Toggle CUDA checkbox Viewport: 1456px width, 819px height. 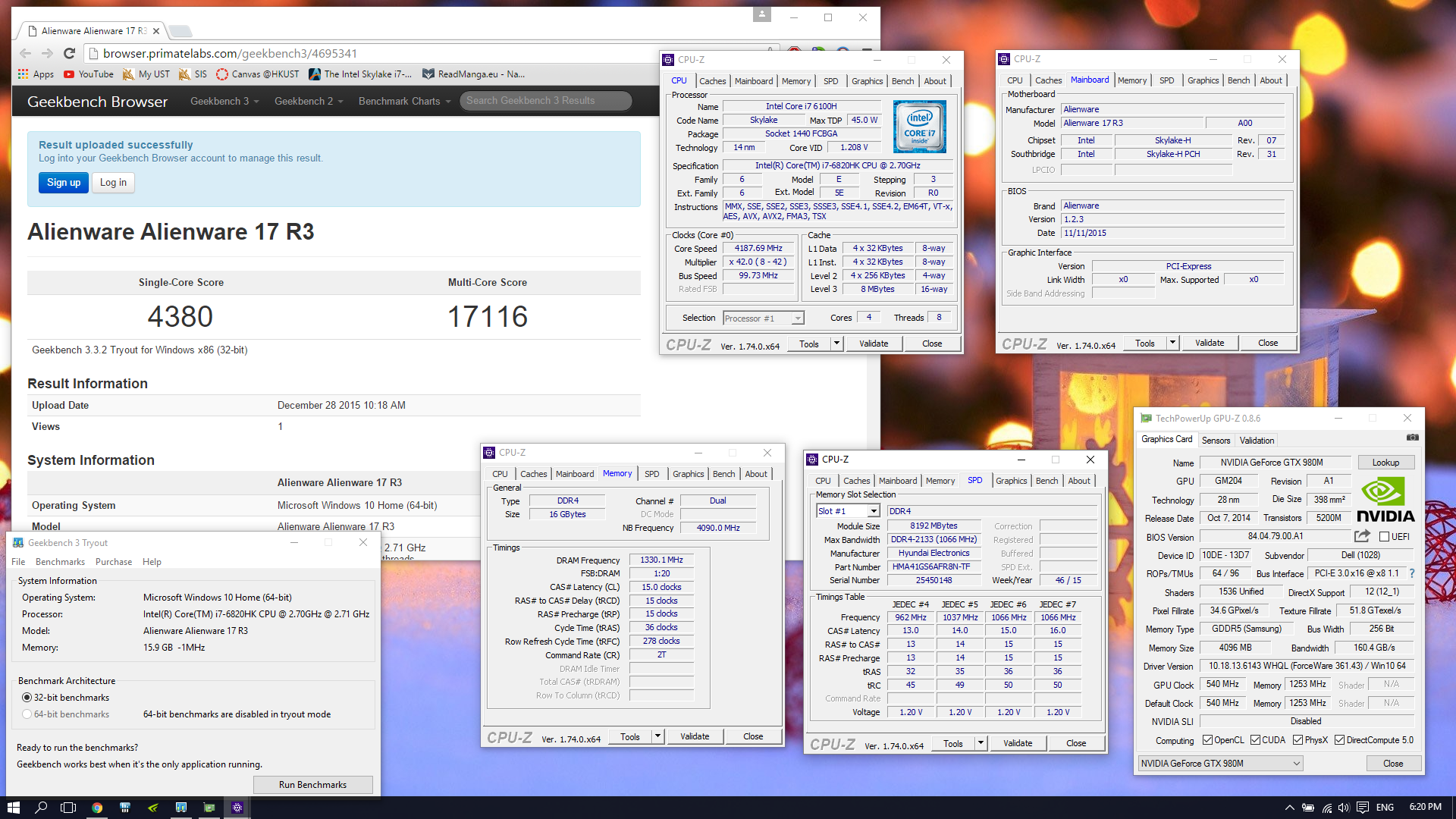(x=1255, y=740)
